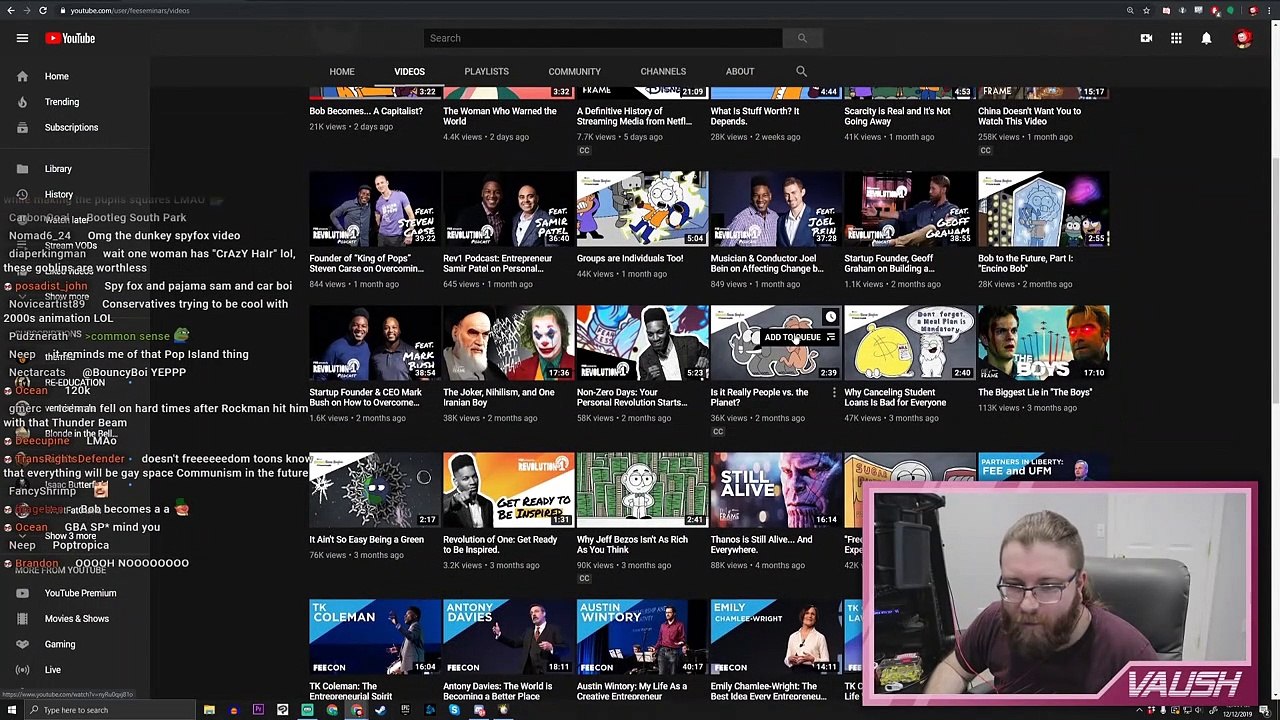The image size is (1280, 720).
Task: Play the Antony Davies FEEcon thumbnail
Action: 509,637
